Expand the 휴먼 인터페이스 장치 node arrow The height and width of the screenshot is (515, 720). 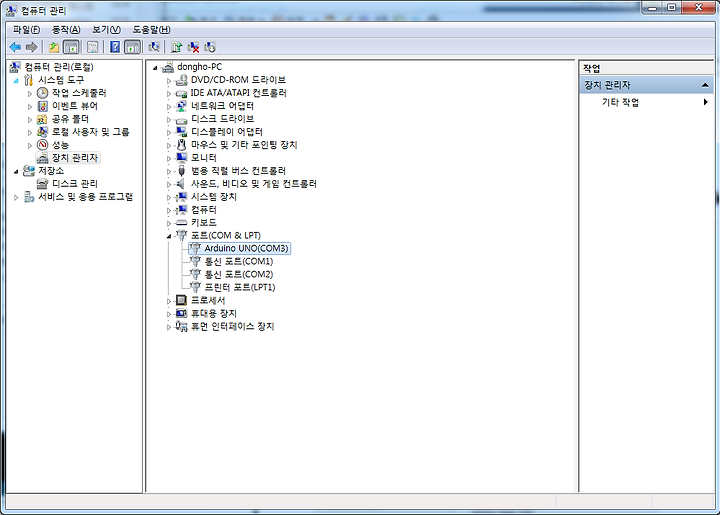point(169,327)
